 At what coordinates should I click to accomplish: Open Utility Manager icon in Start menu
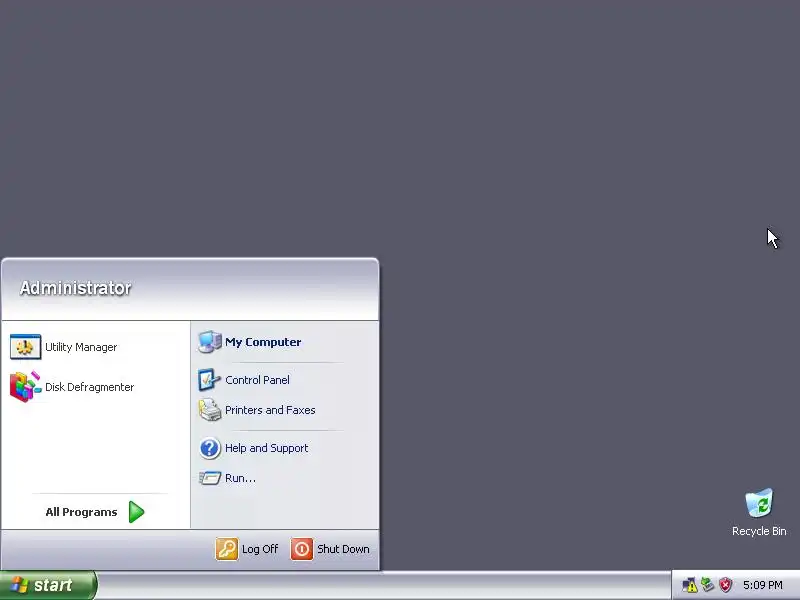pyautogui.click(x=25, y=347)
